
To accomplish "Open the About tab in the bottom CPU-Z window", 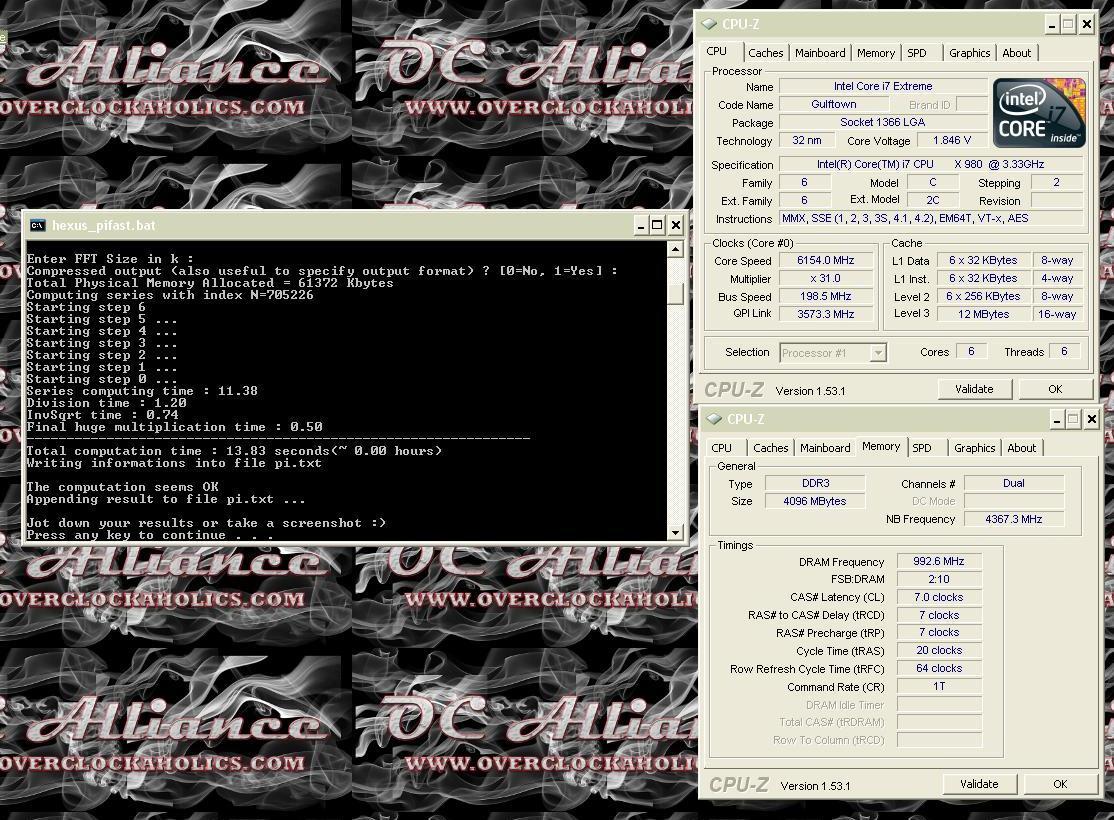I will [1022, 448].
